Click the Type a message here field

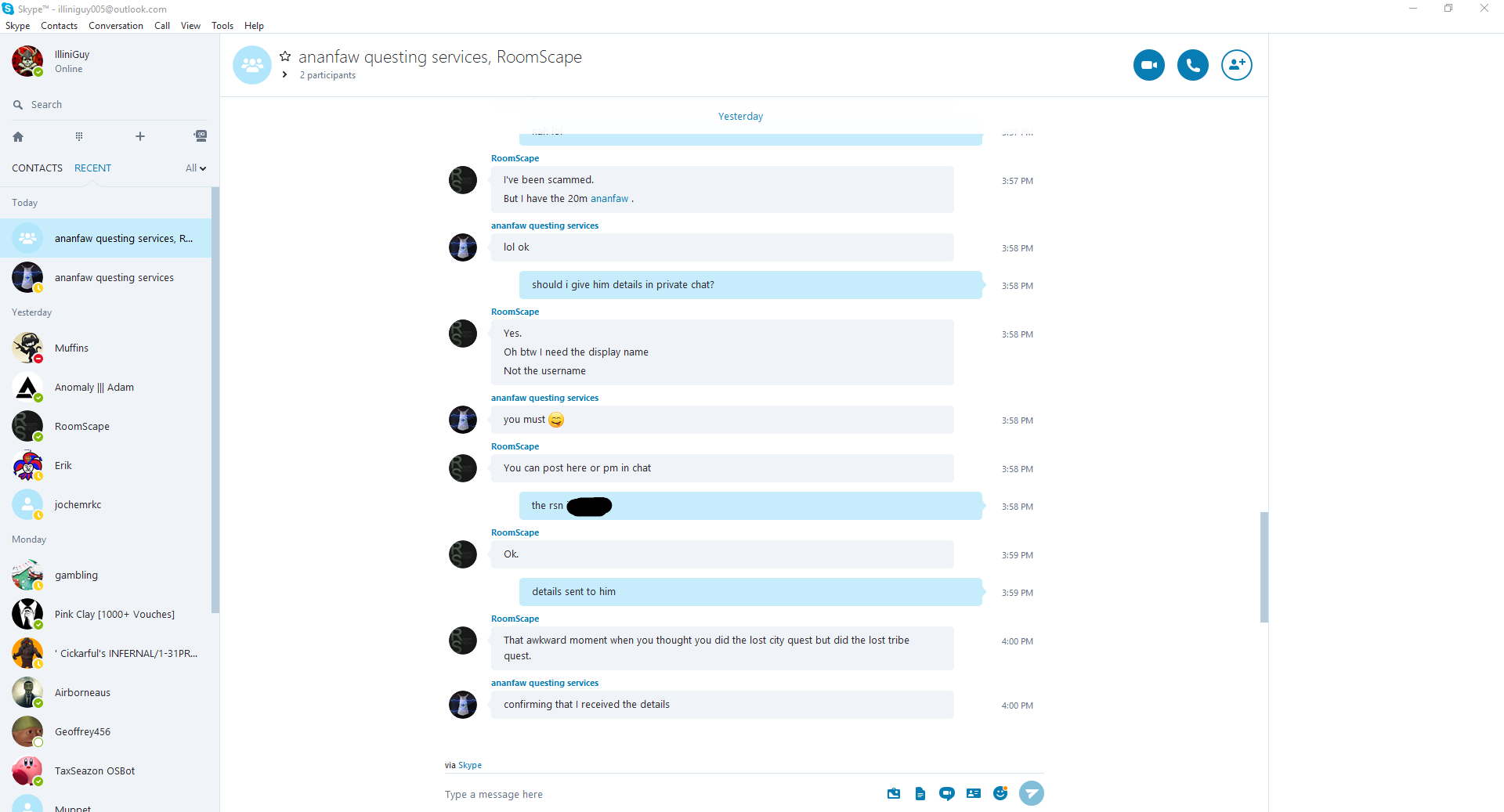pyautogui.click(x=658, y=794)
